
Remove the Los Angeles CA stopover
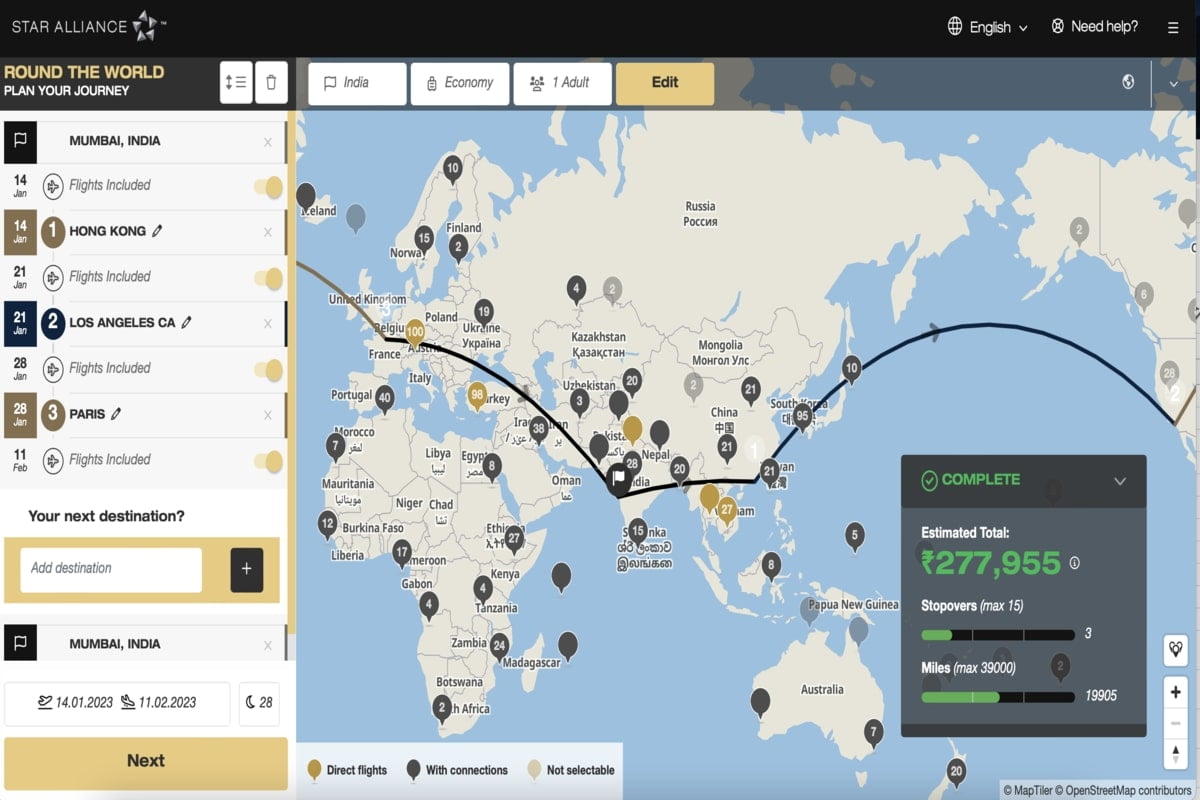[x=267, y=323]
